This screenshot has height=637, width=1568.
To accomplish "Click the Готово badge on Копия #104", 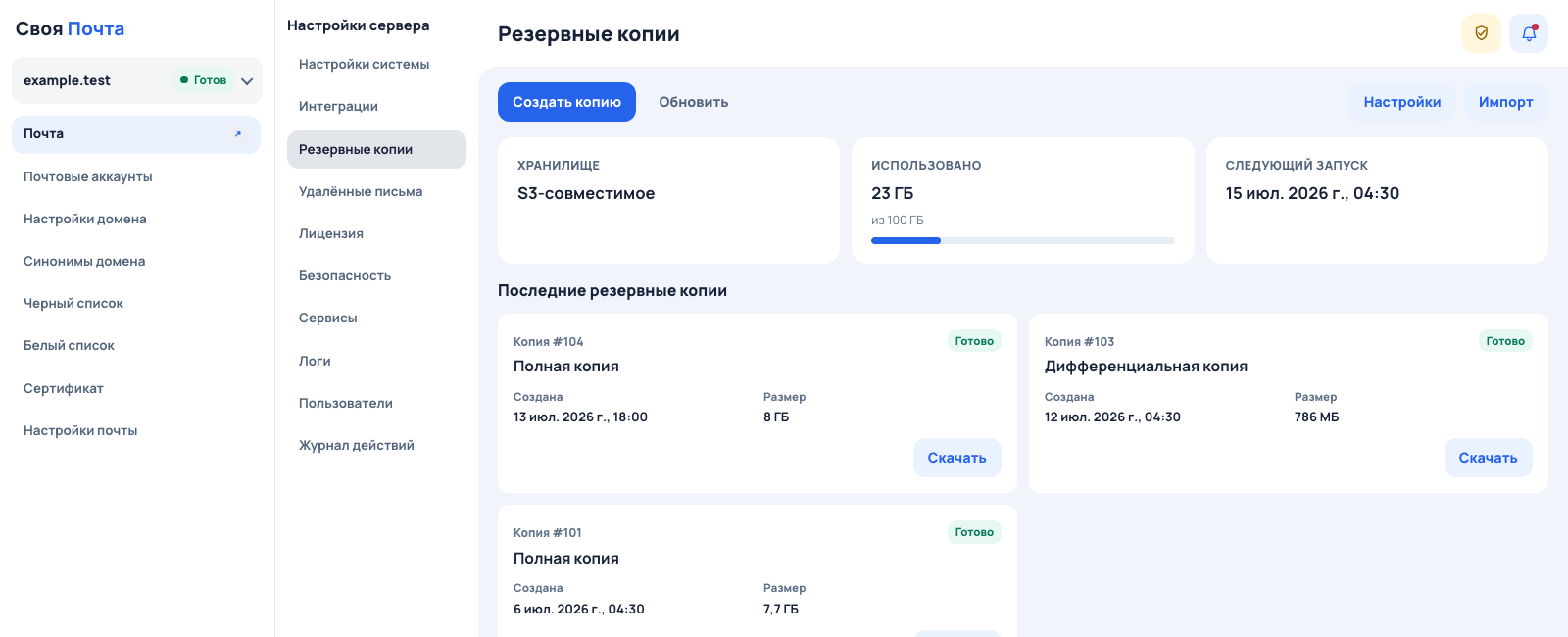I will tap(974, 341).
